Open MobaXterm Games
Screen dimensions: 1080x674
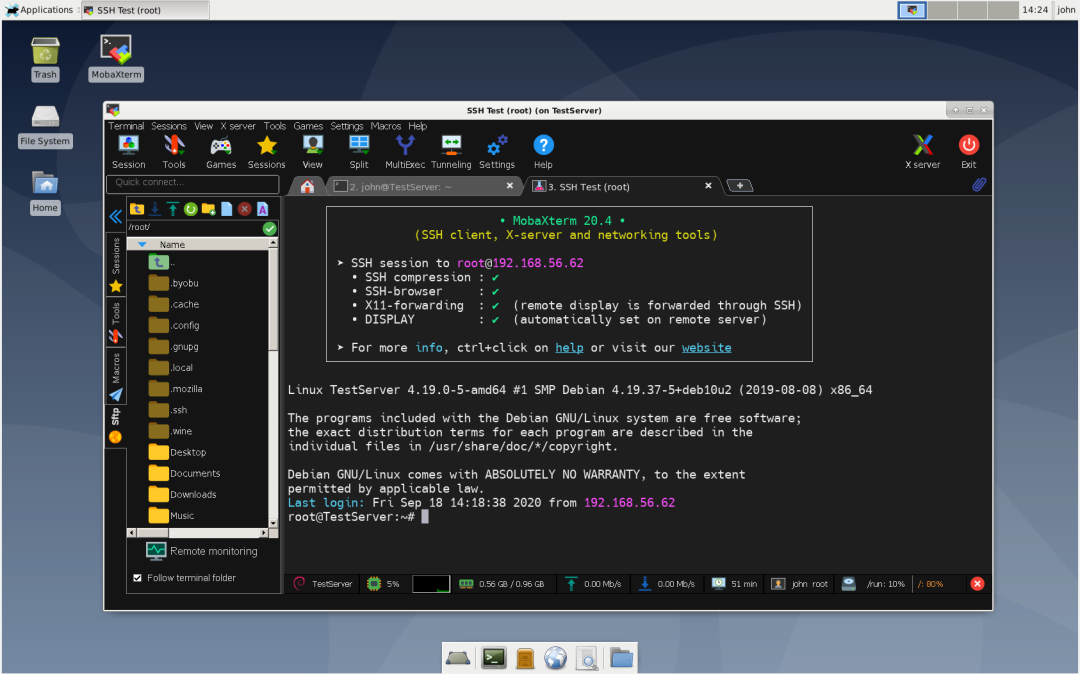pyautogui.click(x=221, y=150)
